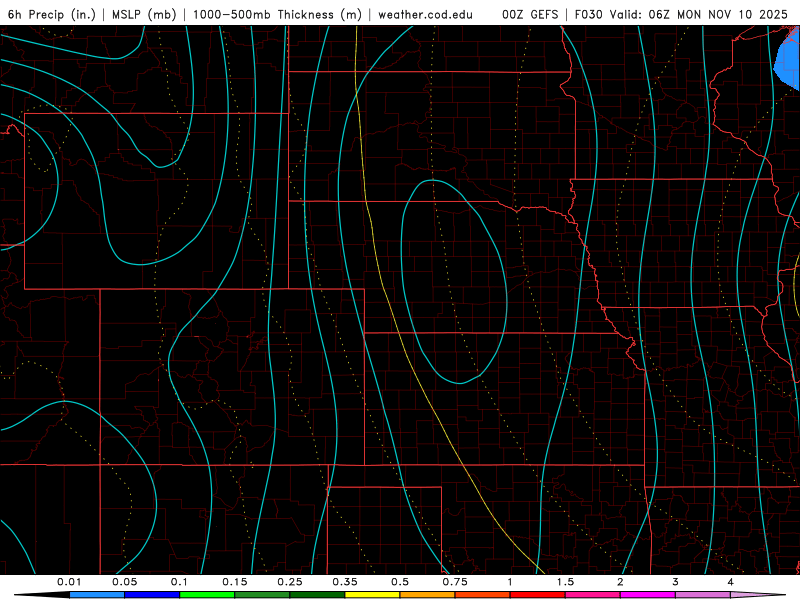Click the hot pink 1.5–2 legend swatch

pos(593,595)
